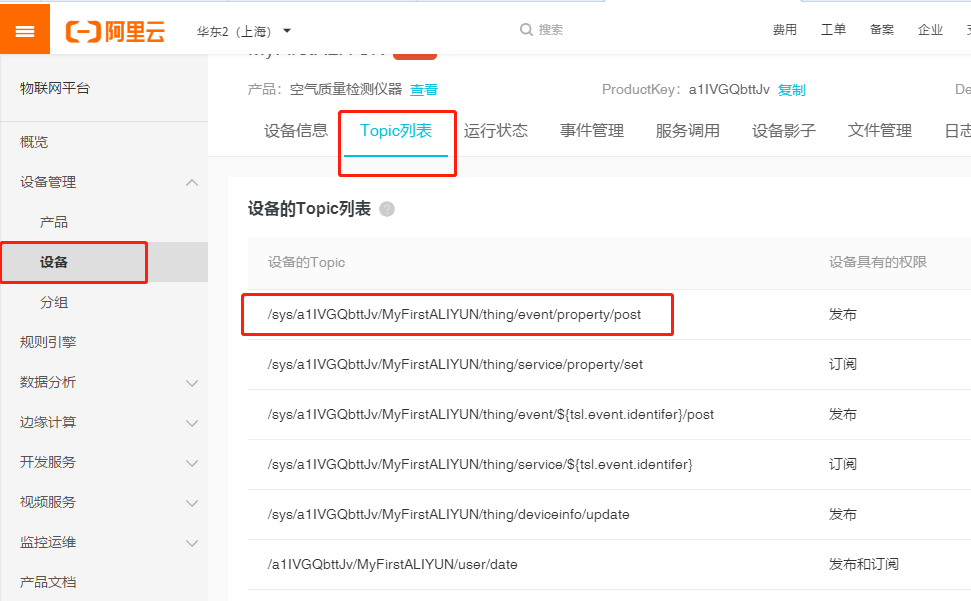This screenshot has height=601, width=971.
Task: Open the 设备影子 tab
Action: click(x=784, y=131)
